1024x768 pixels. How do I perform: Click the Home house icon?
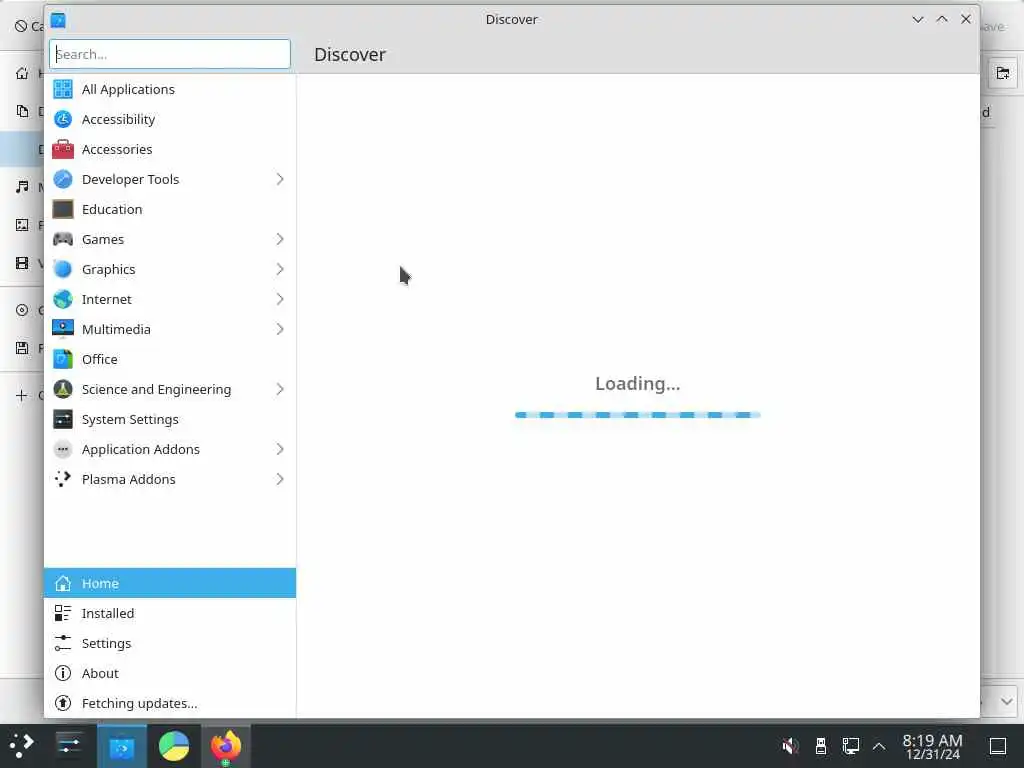click(63, 583)
